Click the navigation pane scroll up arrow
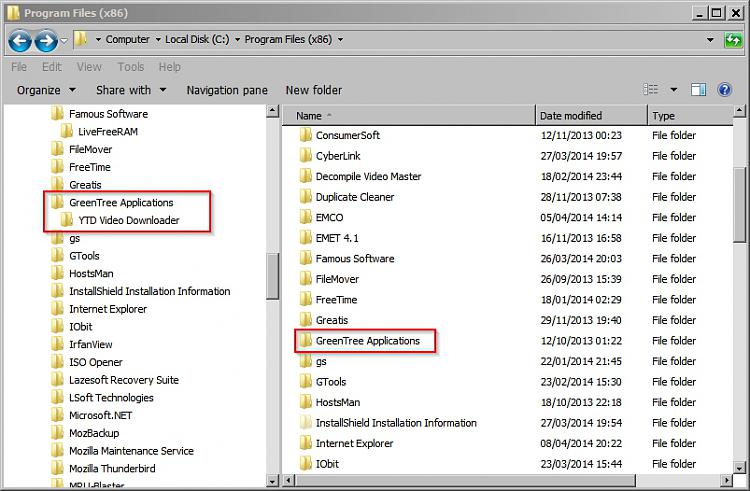Viewport: 750px width, 491px height. (x=273, y=111)
